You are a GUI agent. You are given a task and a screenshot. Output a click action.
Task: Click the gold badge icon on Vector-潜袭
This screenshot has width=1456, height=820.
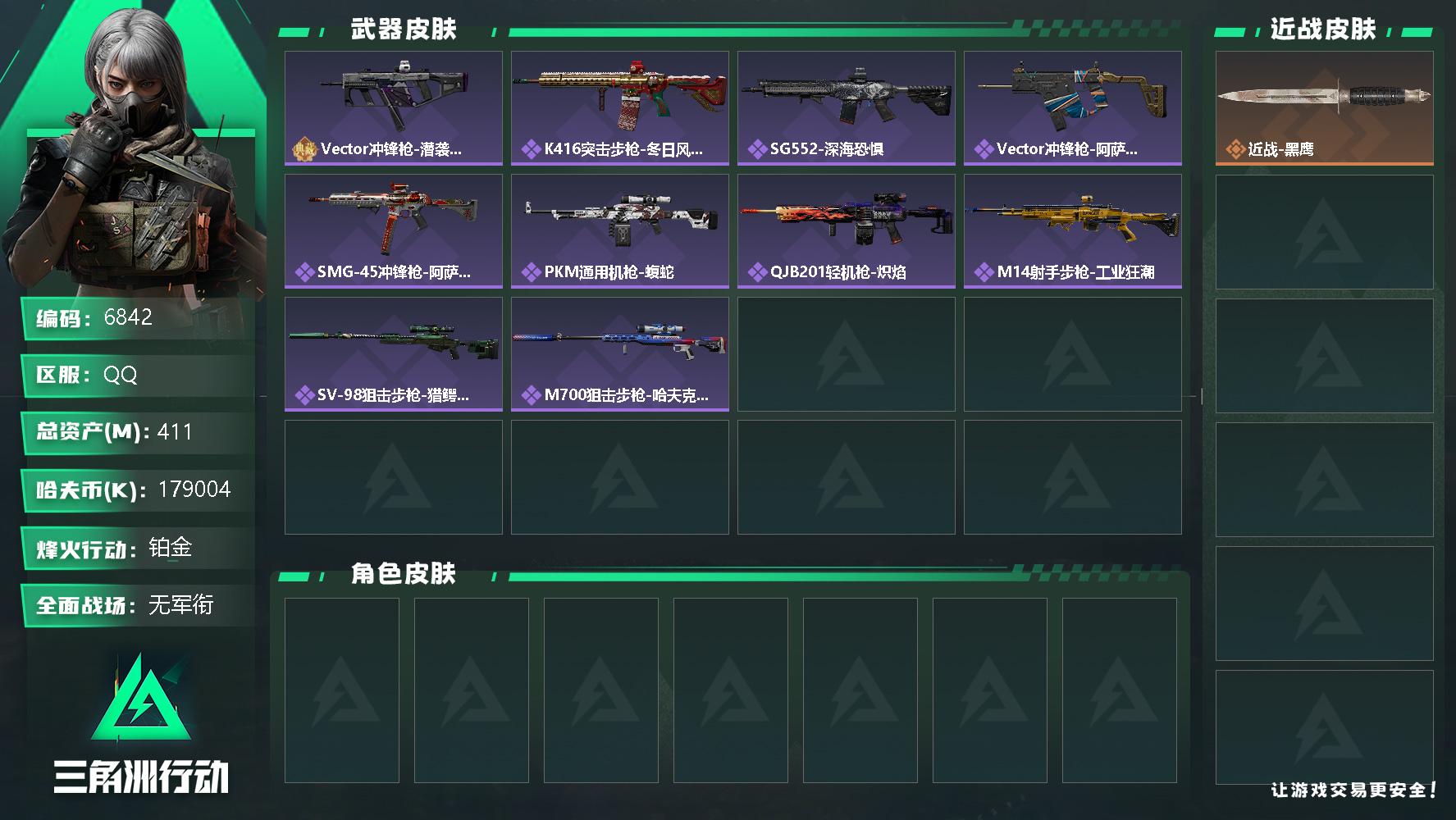pyautogui.click(x=304, y=149)
